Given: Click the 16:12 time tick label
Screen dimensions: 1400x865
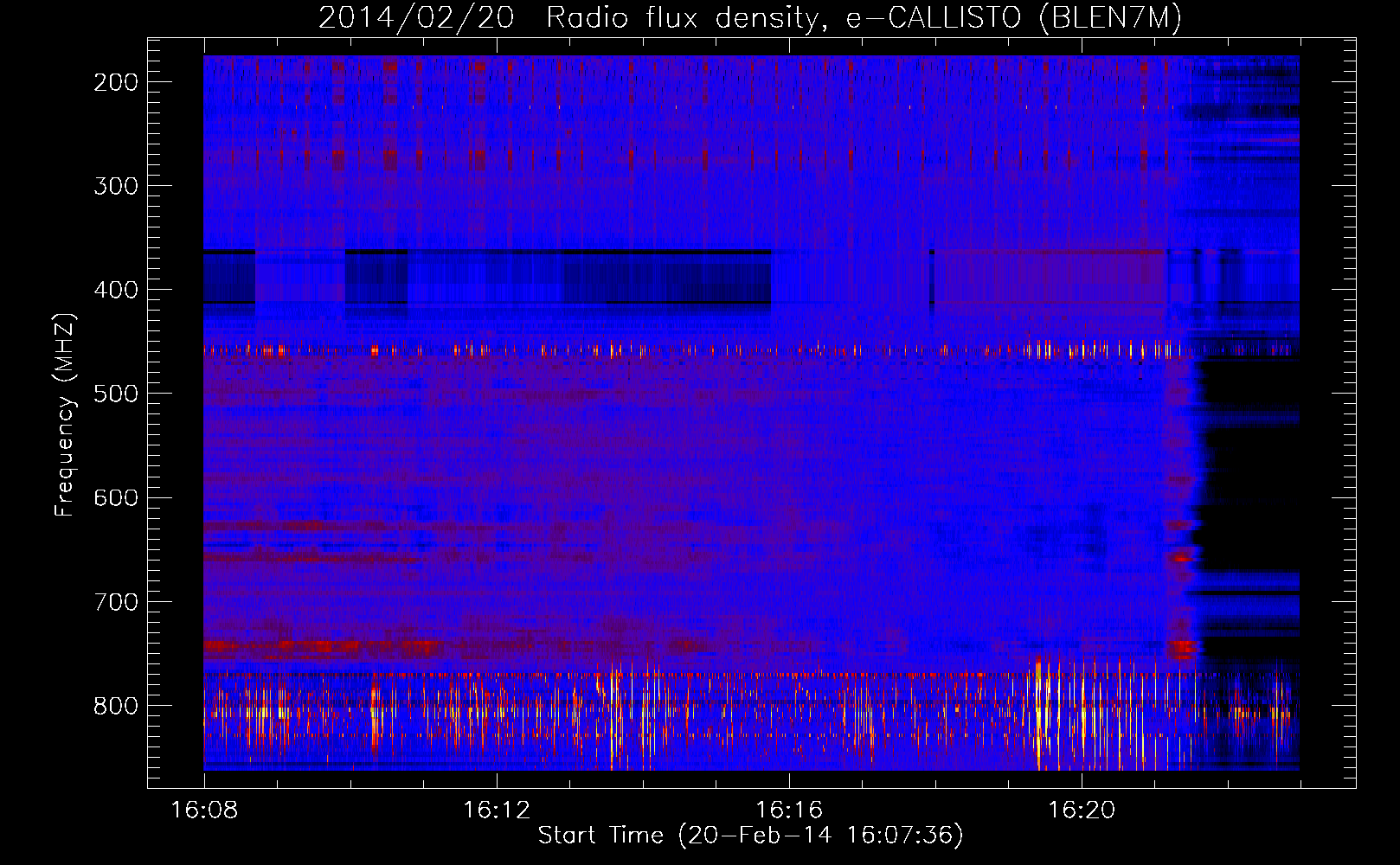Looking at the screenshot, I should tap(497, 811).
